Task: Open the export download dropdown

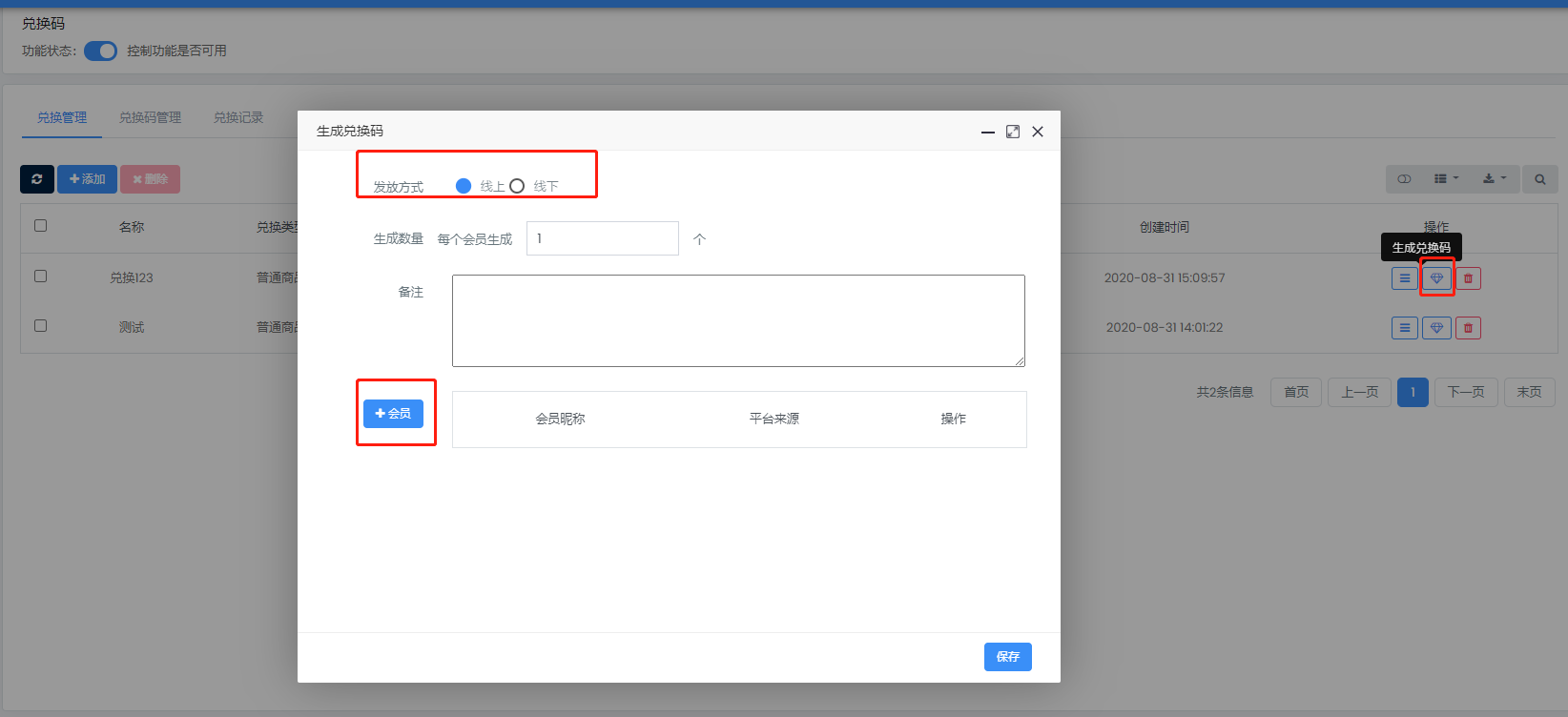Action: (1495, 179)
